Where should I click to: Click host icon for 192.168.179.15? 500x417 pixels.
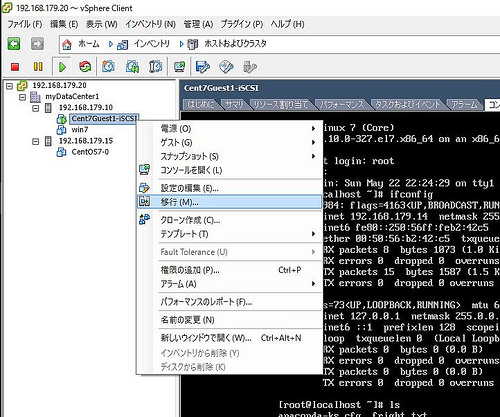48,141
